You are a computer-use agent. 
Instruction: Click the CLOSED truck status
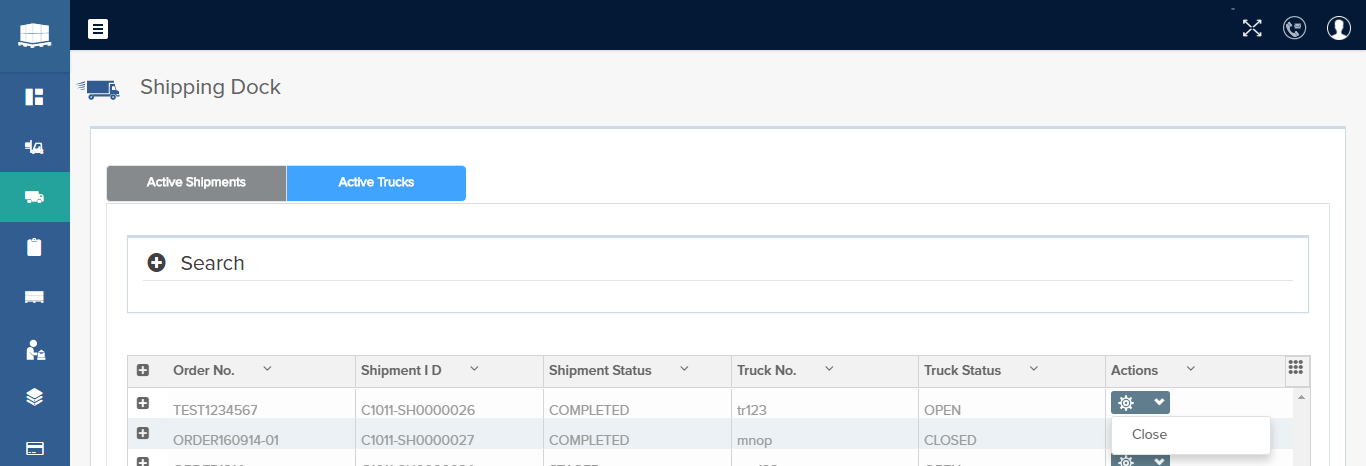click(950, 440)
